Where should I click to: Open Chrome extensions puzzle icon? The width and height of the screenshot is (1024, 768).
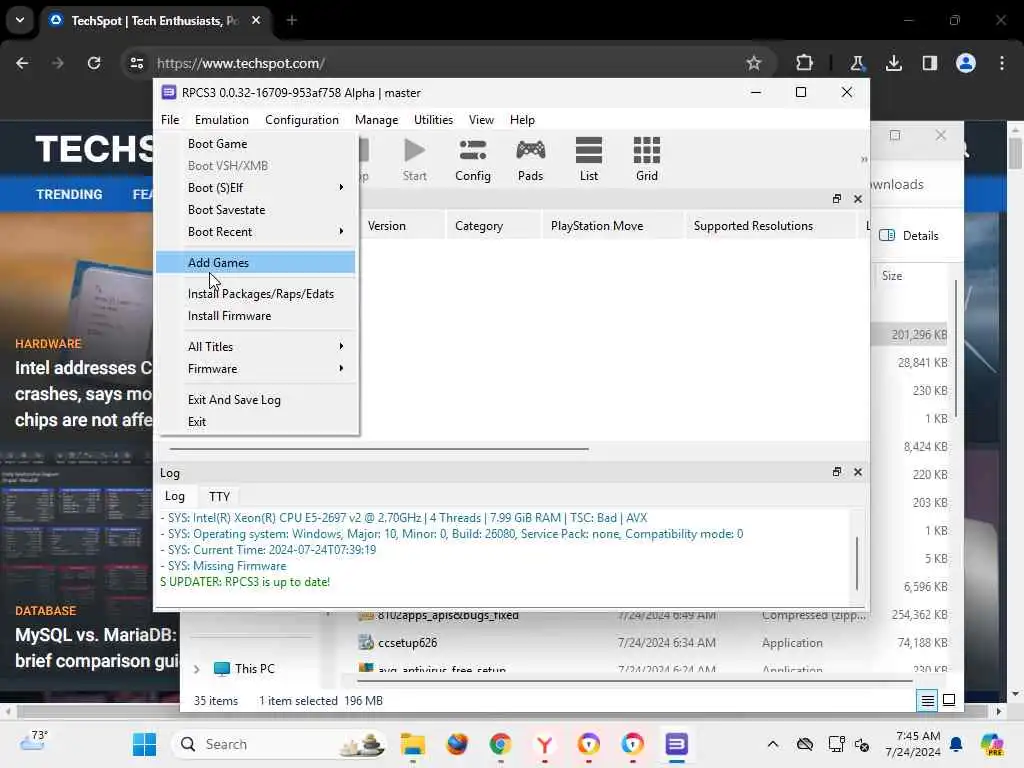point(804,63)
